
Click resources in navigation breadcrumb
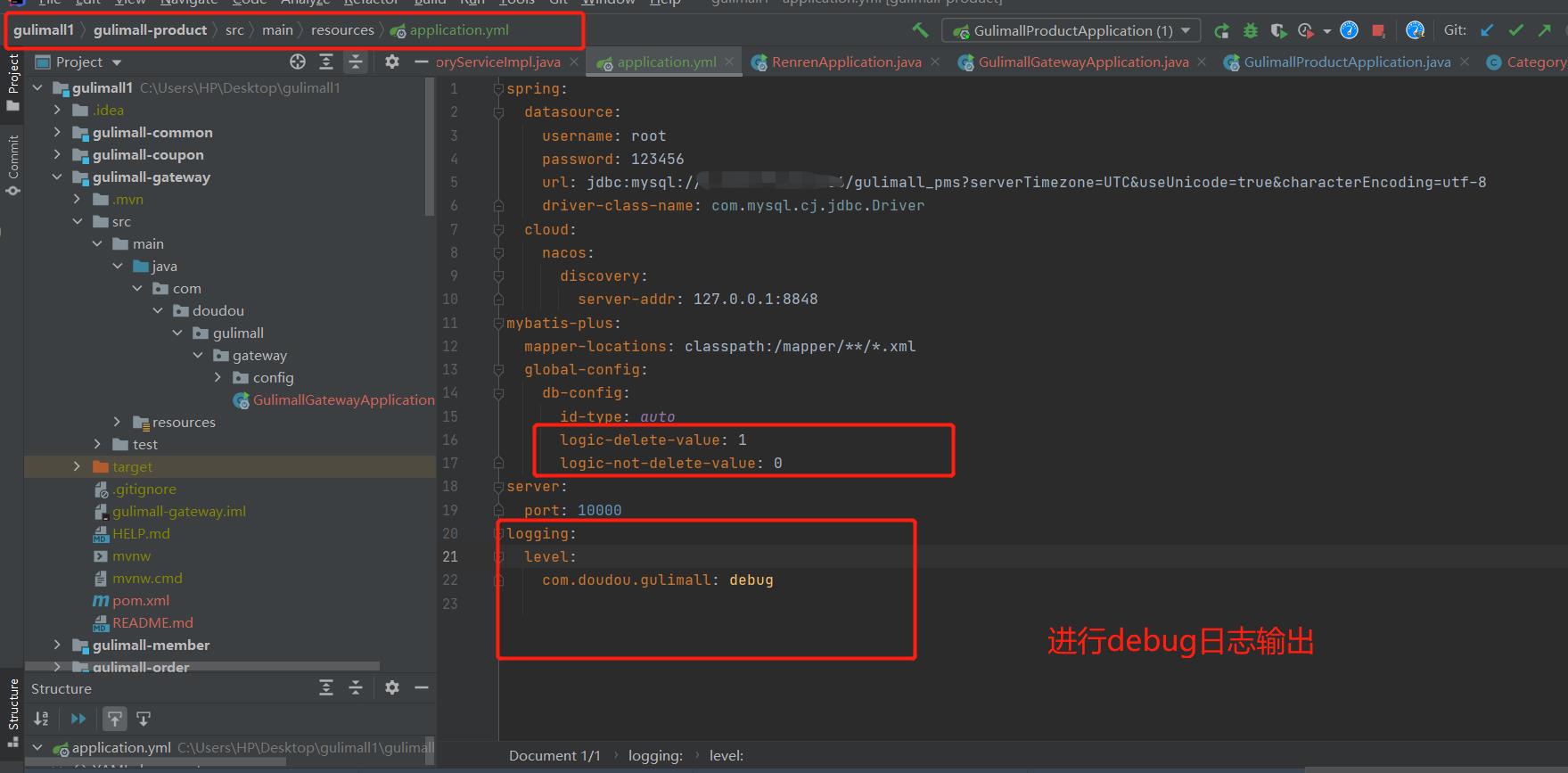pyautogui.click(x=342, y=30)
